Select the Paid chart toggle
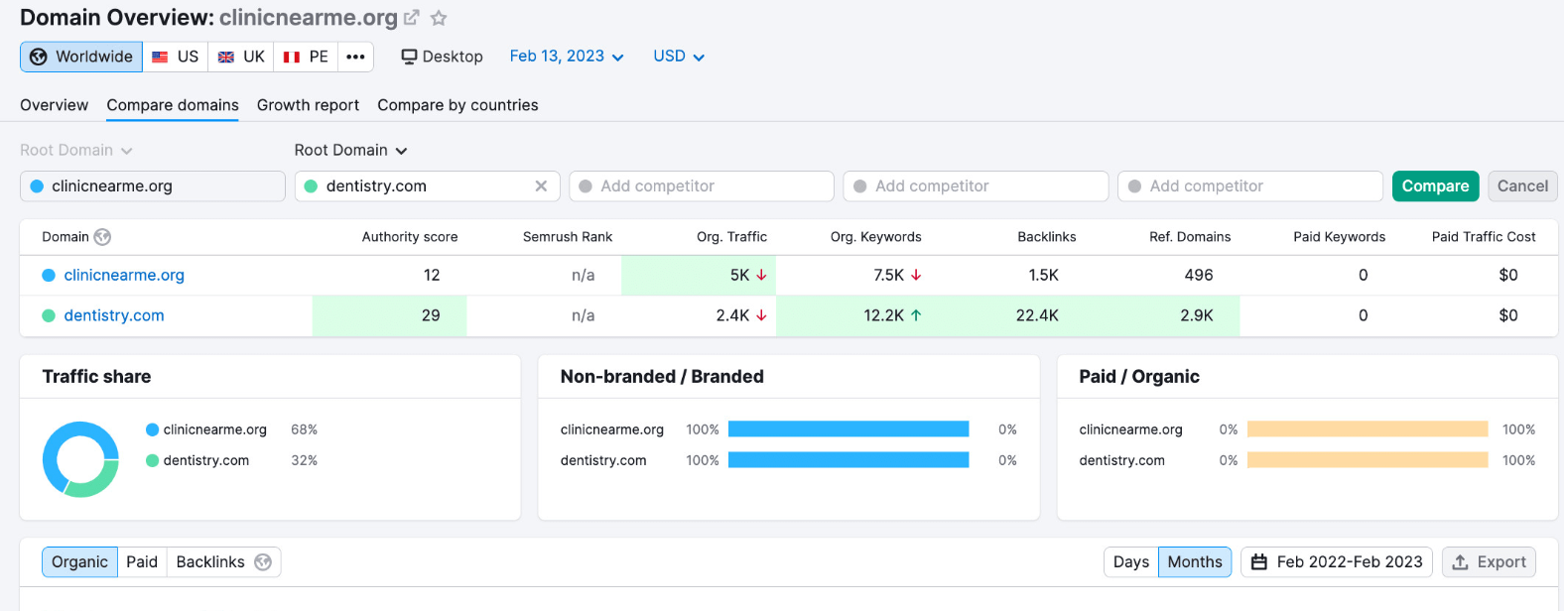This screenshot has width=1568, height=611. [x=142, y=562]
